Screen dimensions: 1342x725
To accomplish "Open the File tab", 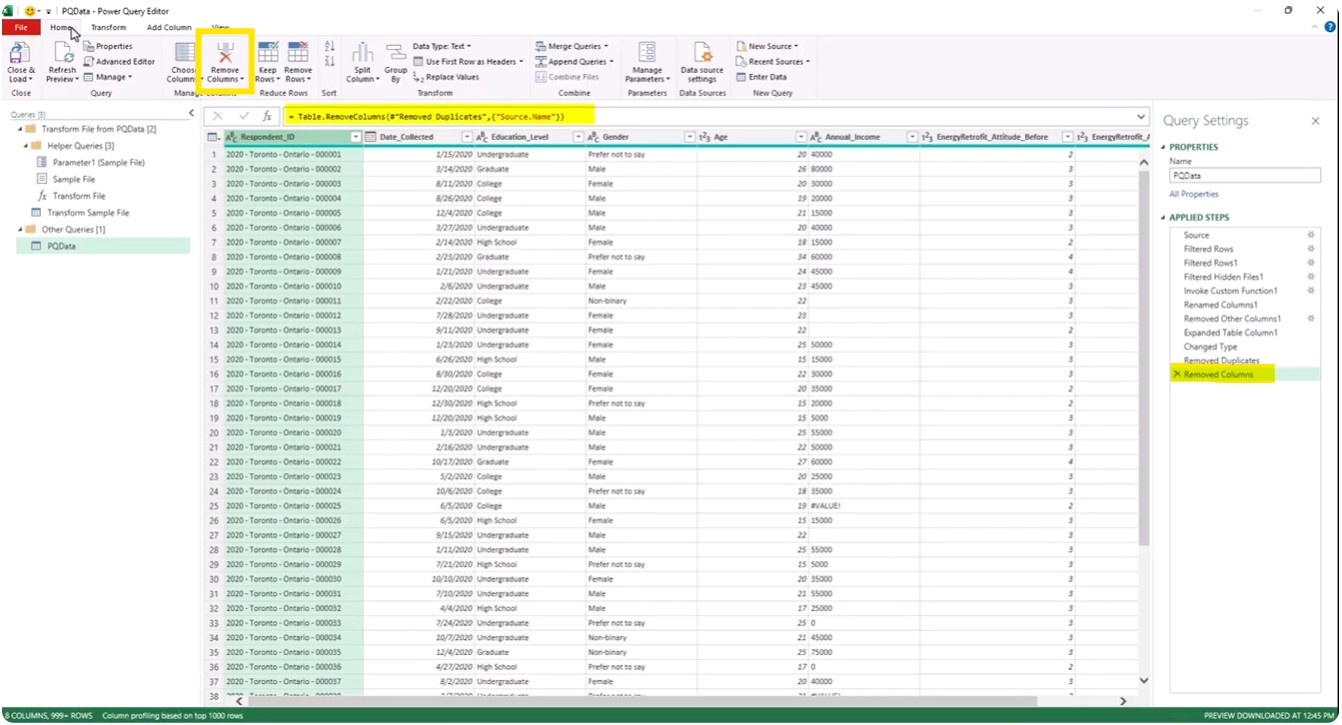I will pyautogui.click(x=20, y=27).
